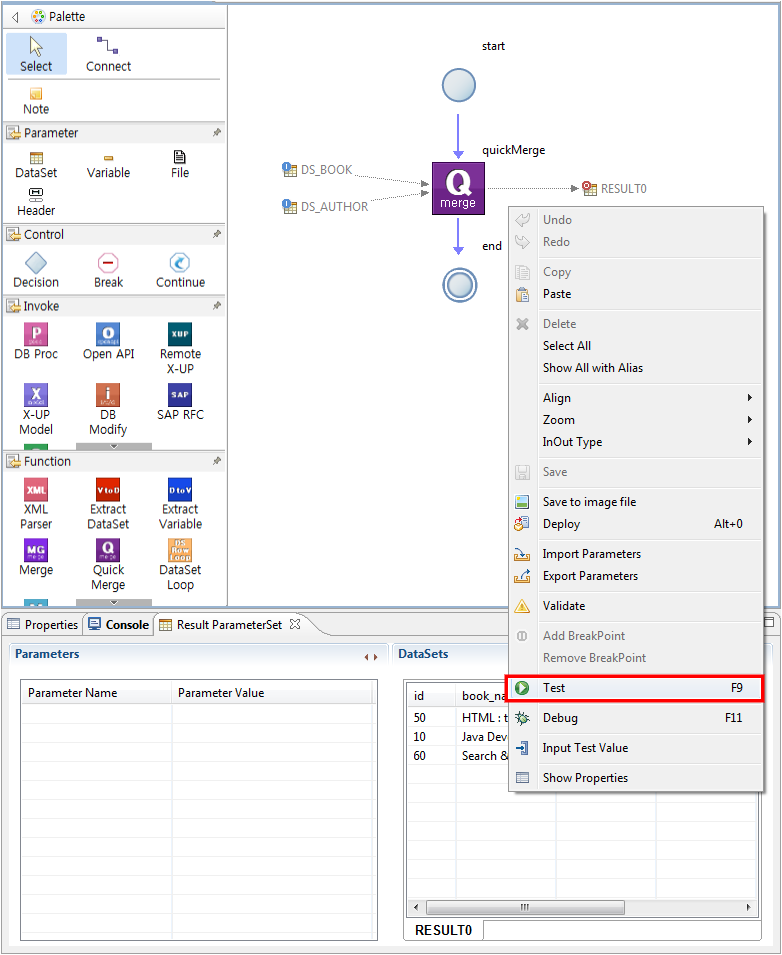
Task: Choose Debug from the context menu
Action: [x=635, y=718]
